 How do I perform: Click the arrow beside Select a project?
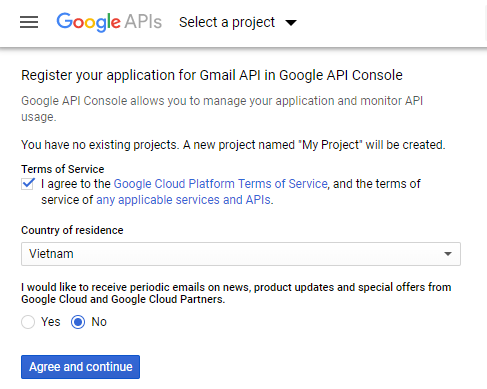(x=291, y=23)
